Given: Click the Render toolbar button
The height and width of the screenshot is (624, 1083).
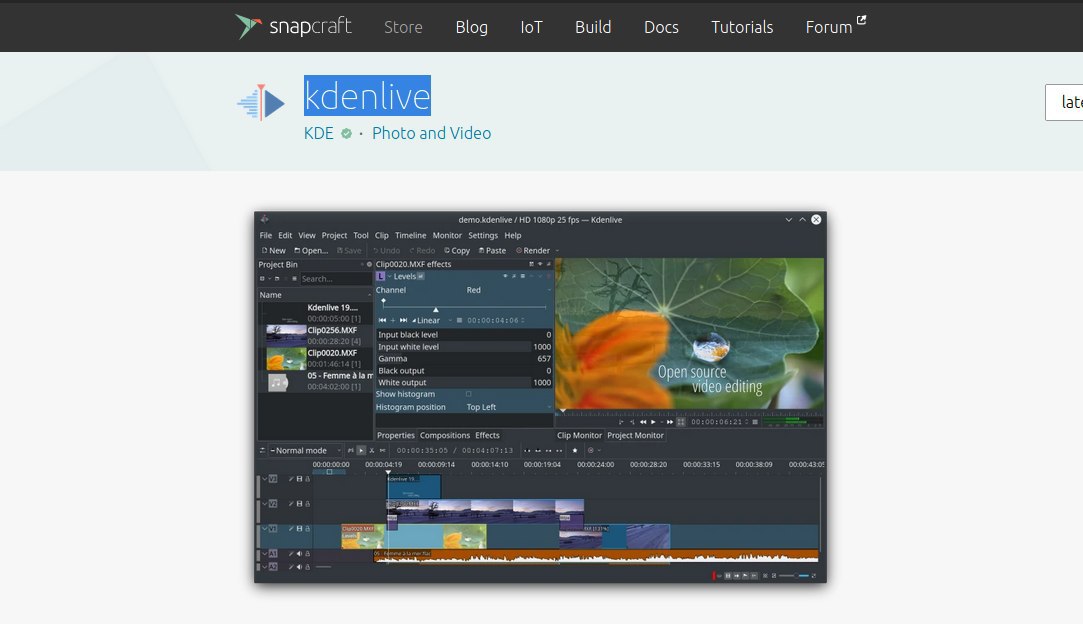Looking at the screenshot, I should point(533,251).
